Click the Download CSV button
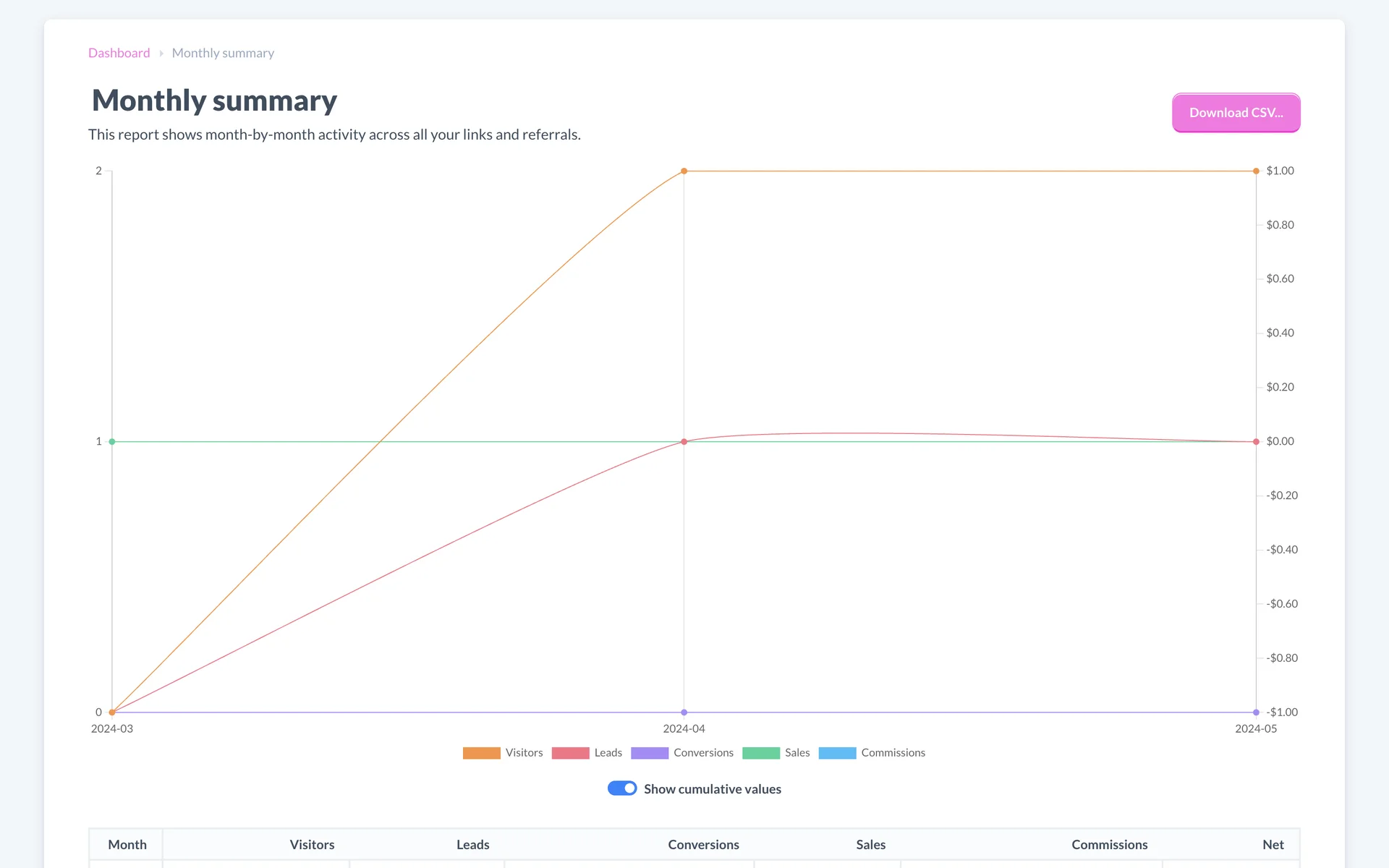This screenshot has height=868, width=1389. click(x=1236, y=113)
